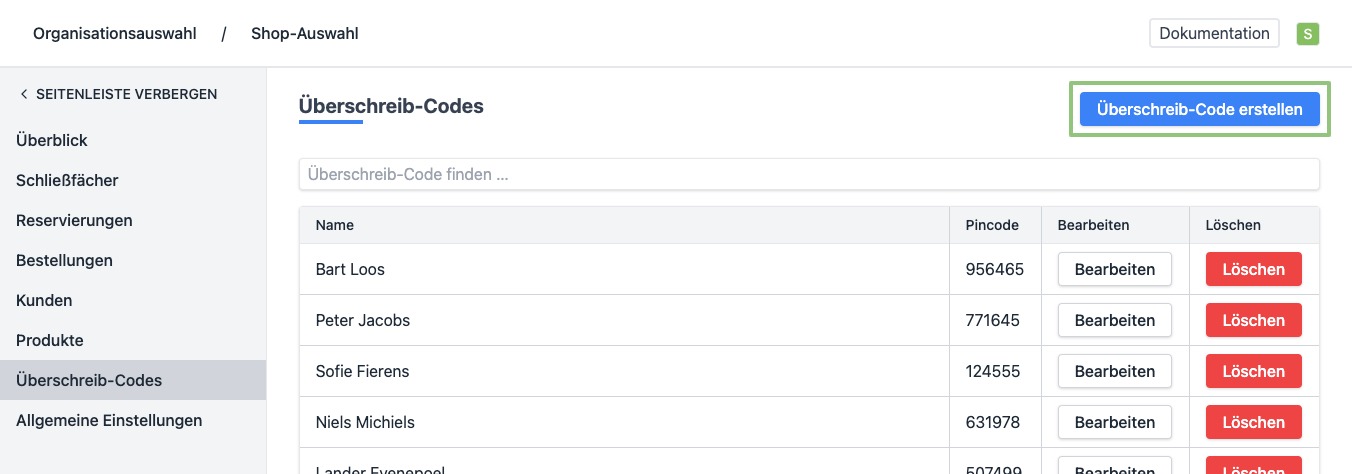The height and width of the screenshot is (474, 1352).
Task: Go to Bestellungen in sidebar
Action: [x=64, y=261]
